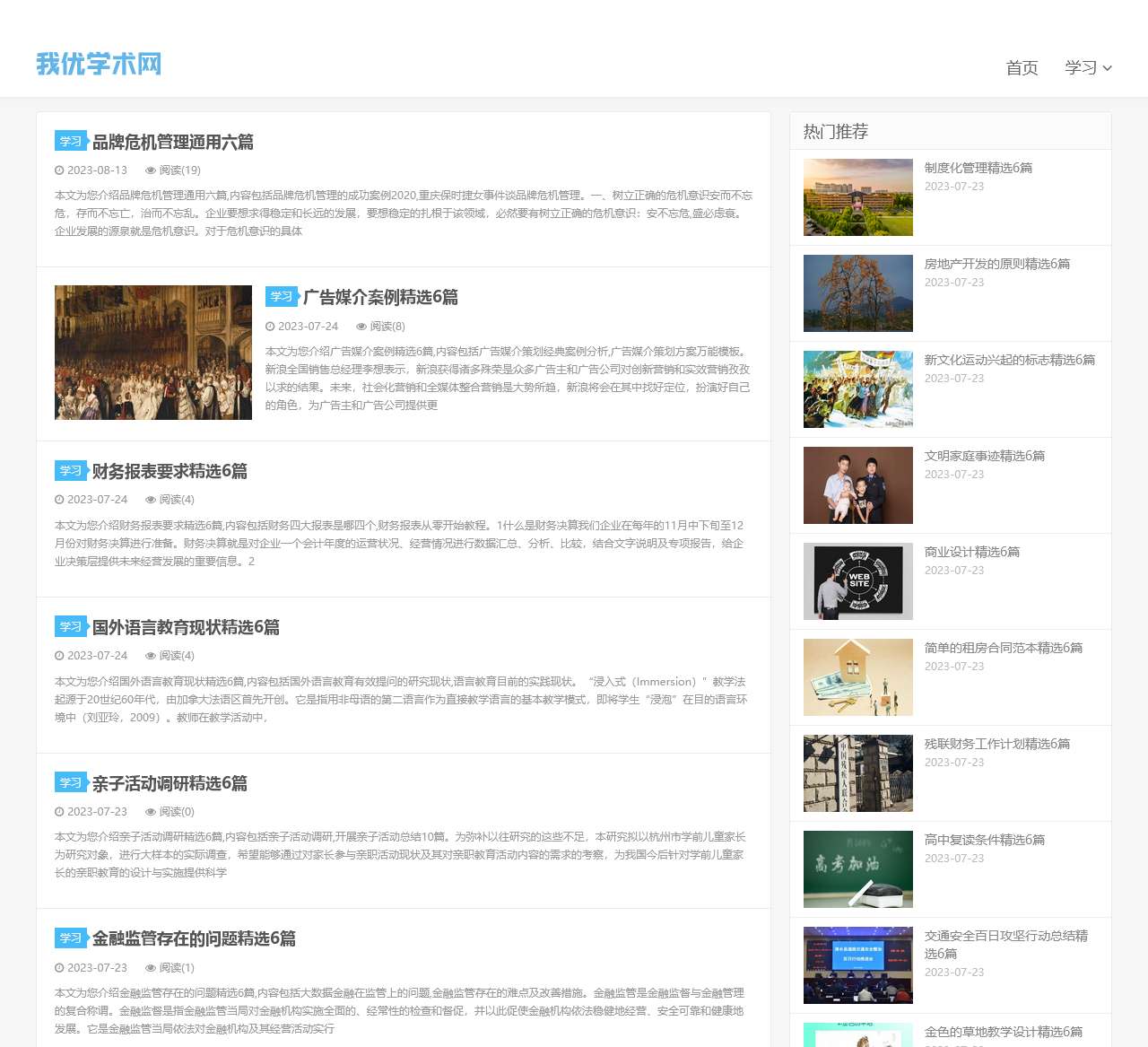The height and width of the screenshot is (1047, 1148).
Task: Click the 我优学术网 site logo
Action: [x=99, y=64]
